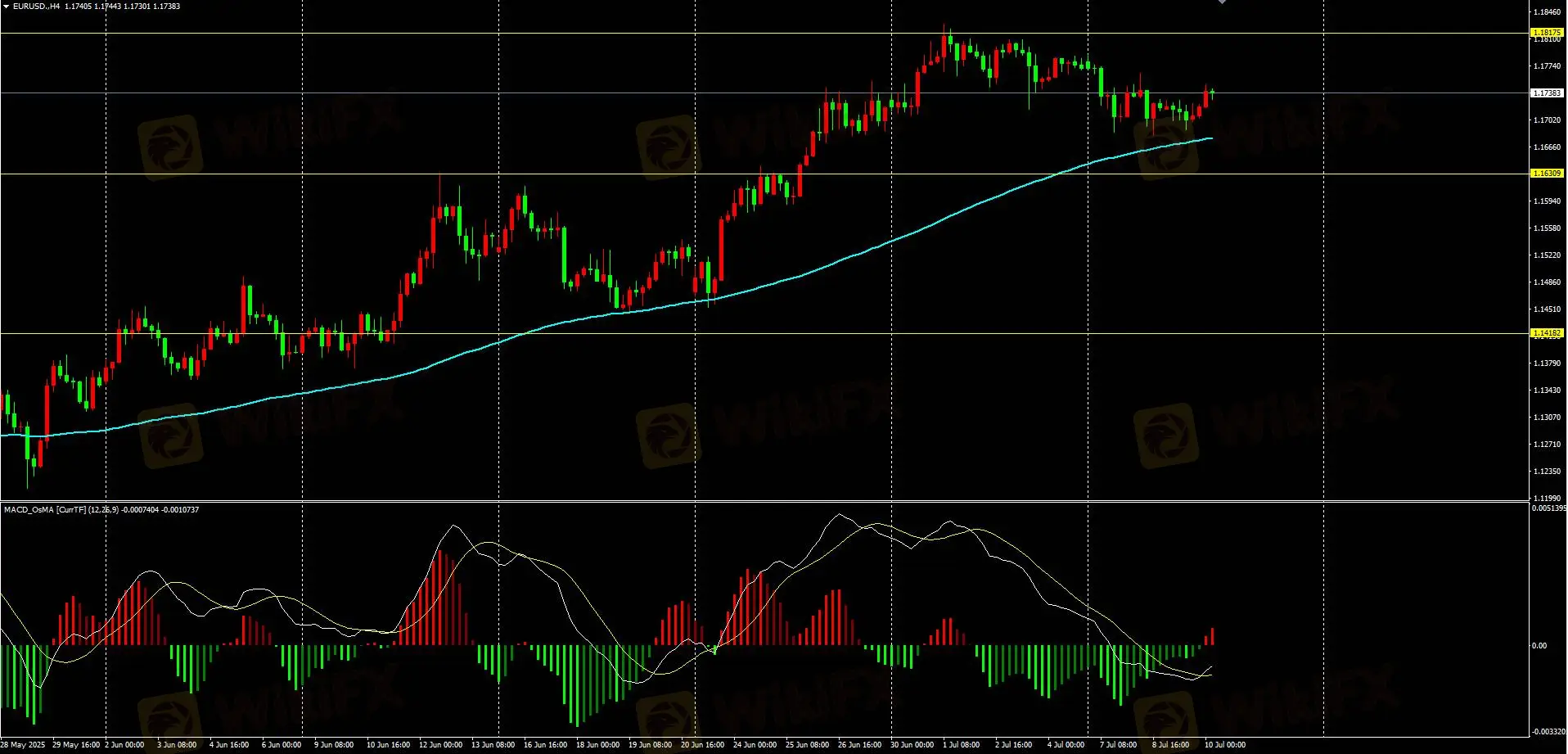The height and width of the screenshot is (754, 1568).
Task: Click the 20 Jun 16:00 time label
Action: pyautogui.click(x=703, y=745)
